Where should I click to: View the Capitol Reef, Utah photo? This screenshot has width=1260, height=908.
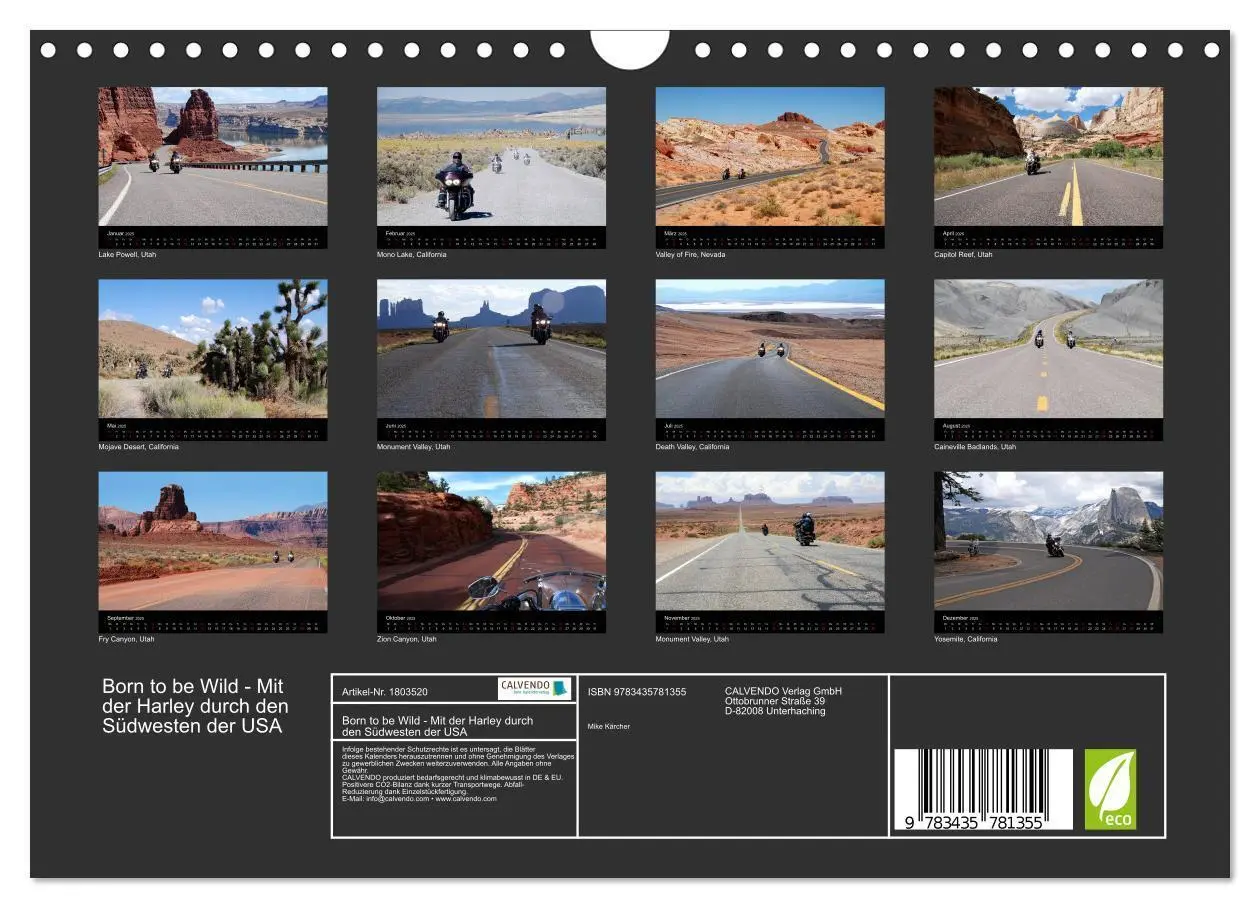pos(1048,156)
